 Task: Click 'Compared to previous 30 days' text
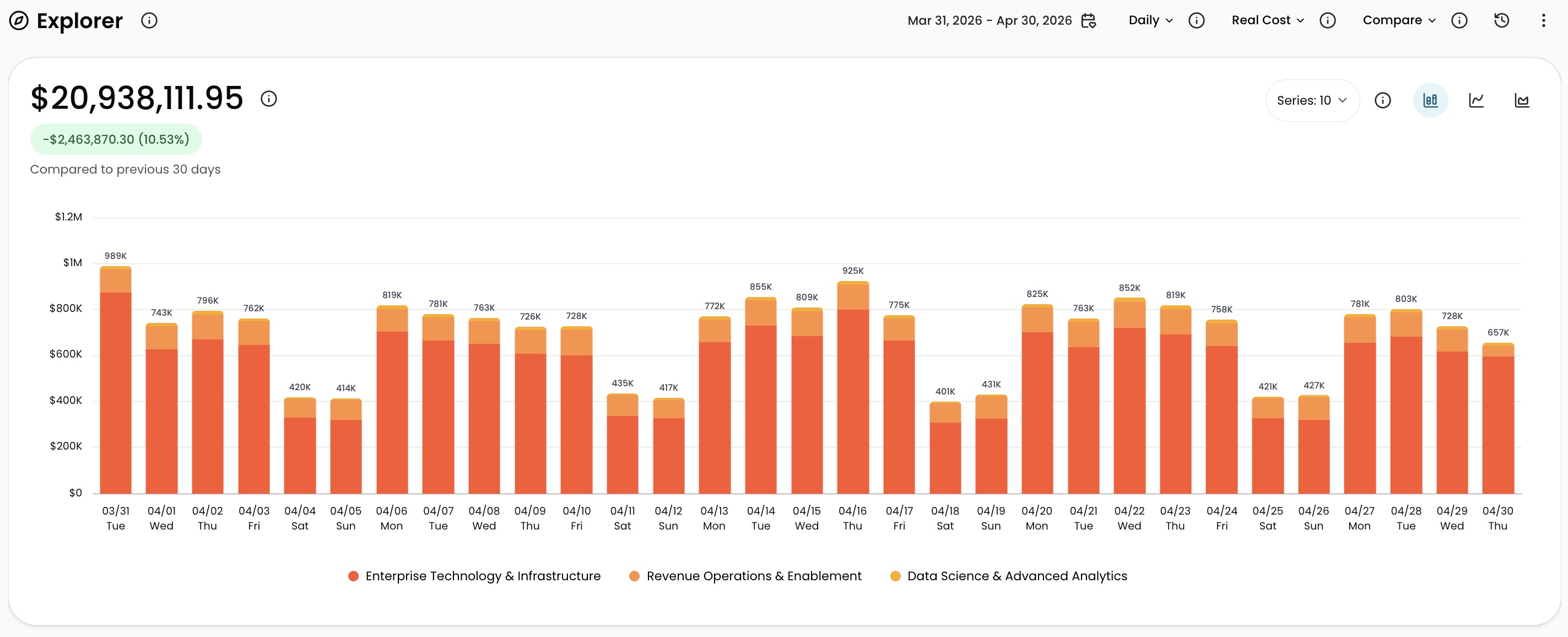pyautogui.click(x=126, y=169)
